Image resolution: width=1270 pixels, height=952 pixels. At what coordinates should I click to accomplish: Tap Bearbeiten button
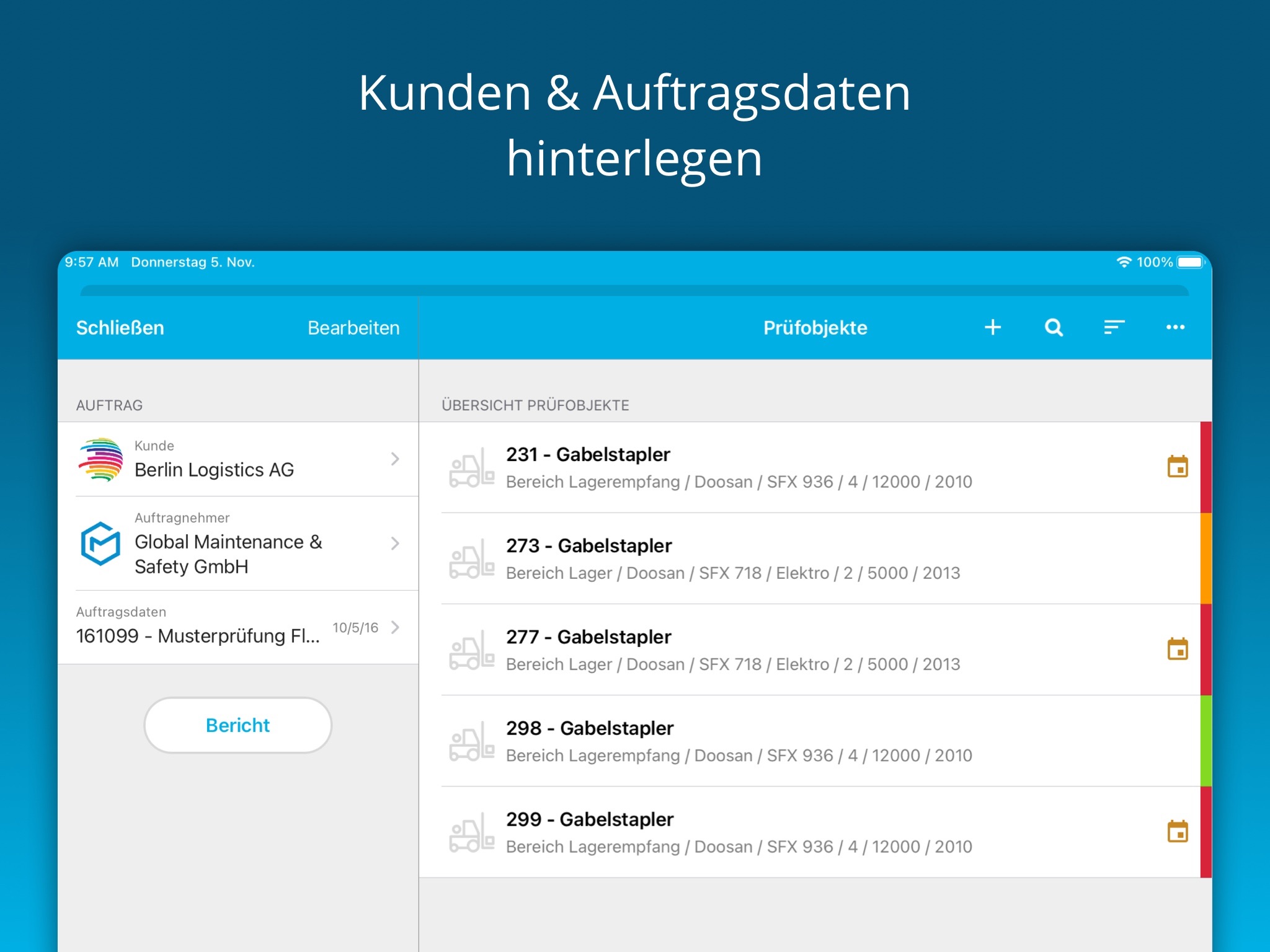click(353, 327)
